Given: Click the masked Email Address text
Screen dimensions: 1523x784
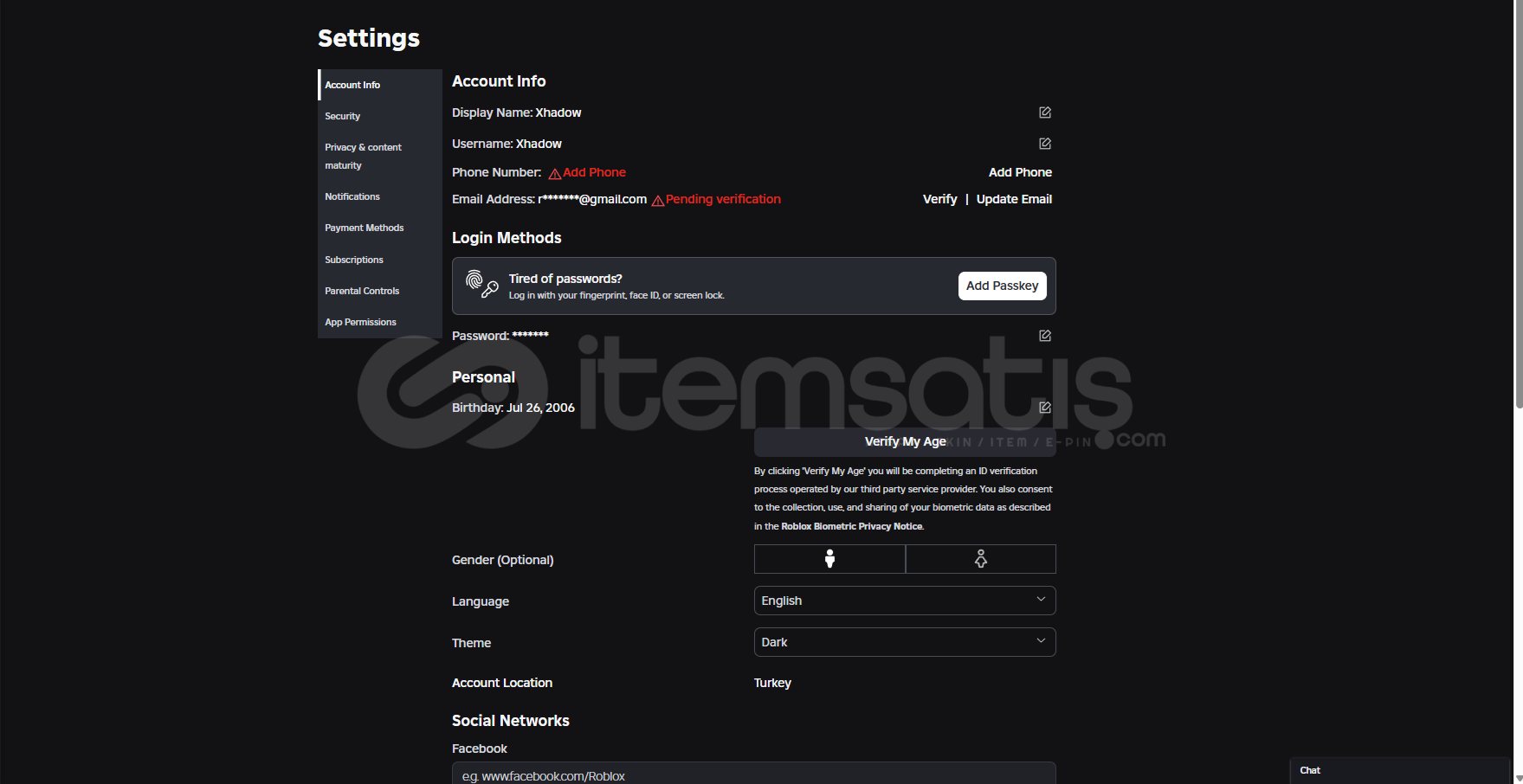Looking at the screenshot, I should (592, 199).
